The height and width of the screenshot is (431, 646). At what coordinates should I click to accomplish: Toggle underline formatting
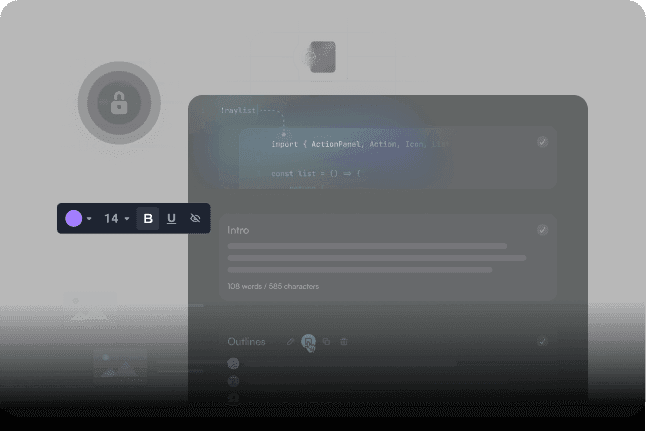point(171,218)
